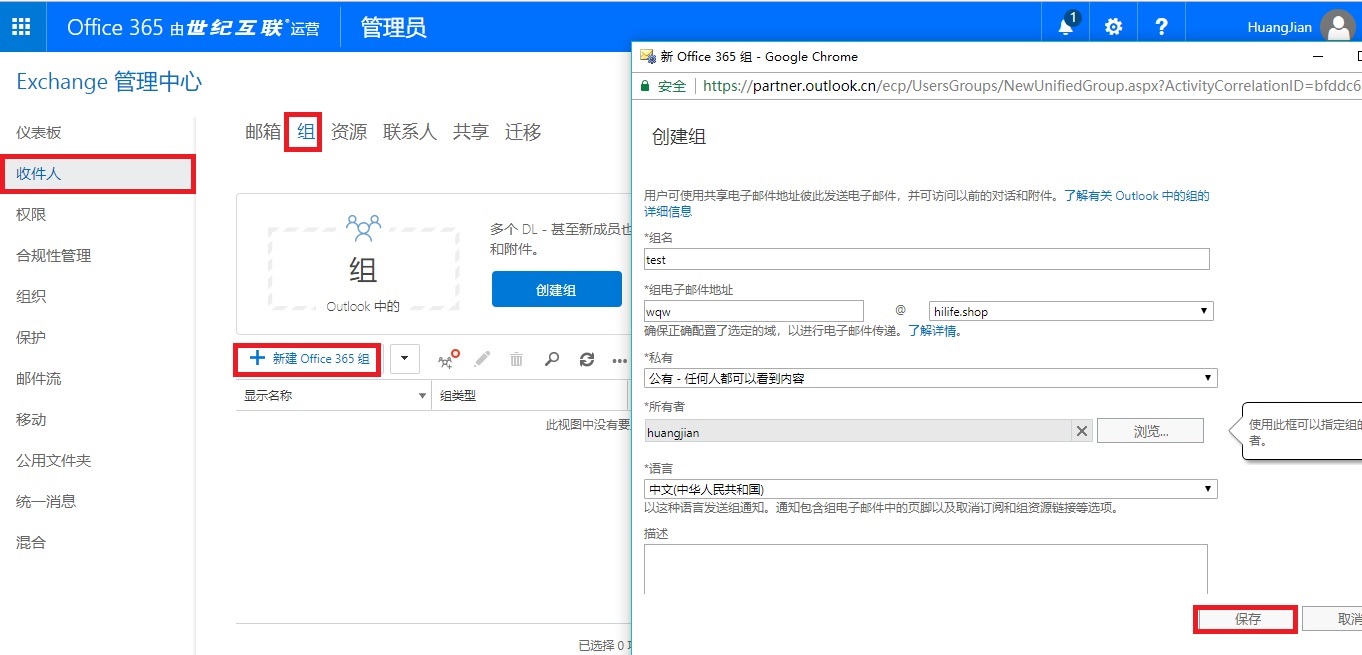Click the 取消 cancel button
This screenshot has height=655, width=1362.
tap(1333, 619)
